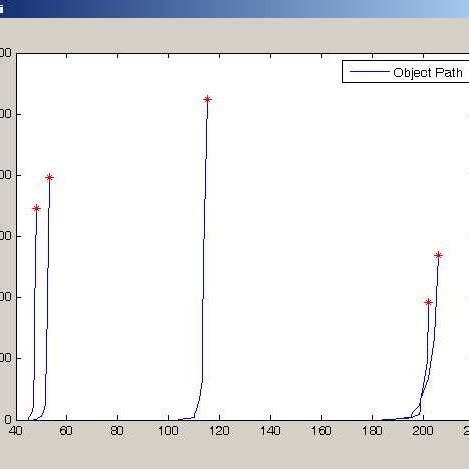Click the highest red star marker near x=115
The width and height of the screenshot is (469, 469).
(207, 99)
